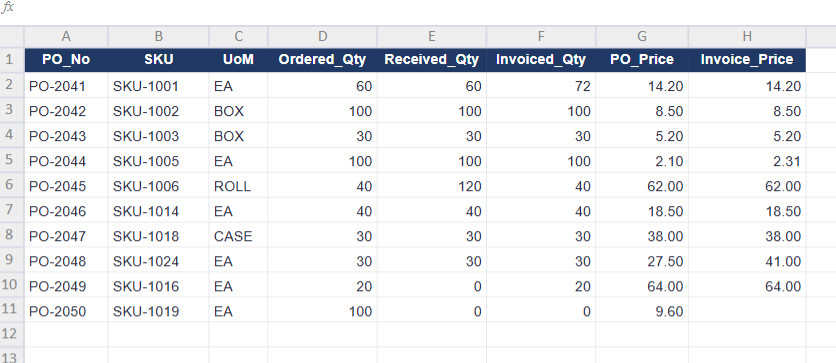Select row 6 header
This screenshot has height=363, width=836.
pos(12,185)
